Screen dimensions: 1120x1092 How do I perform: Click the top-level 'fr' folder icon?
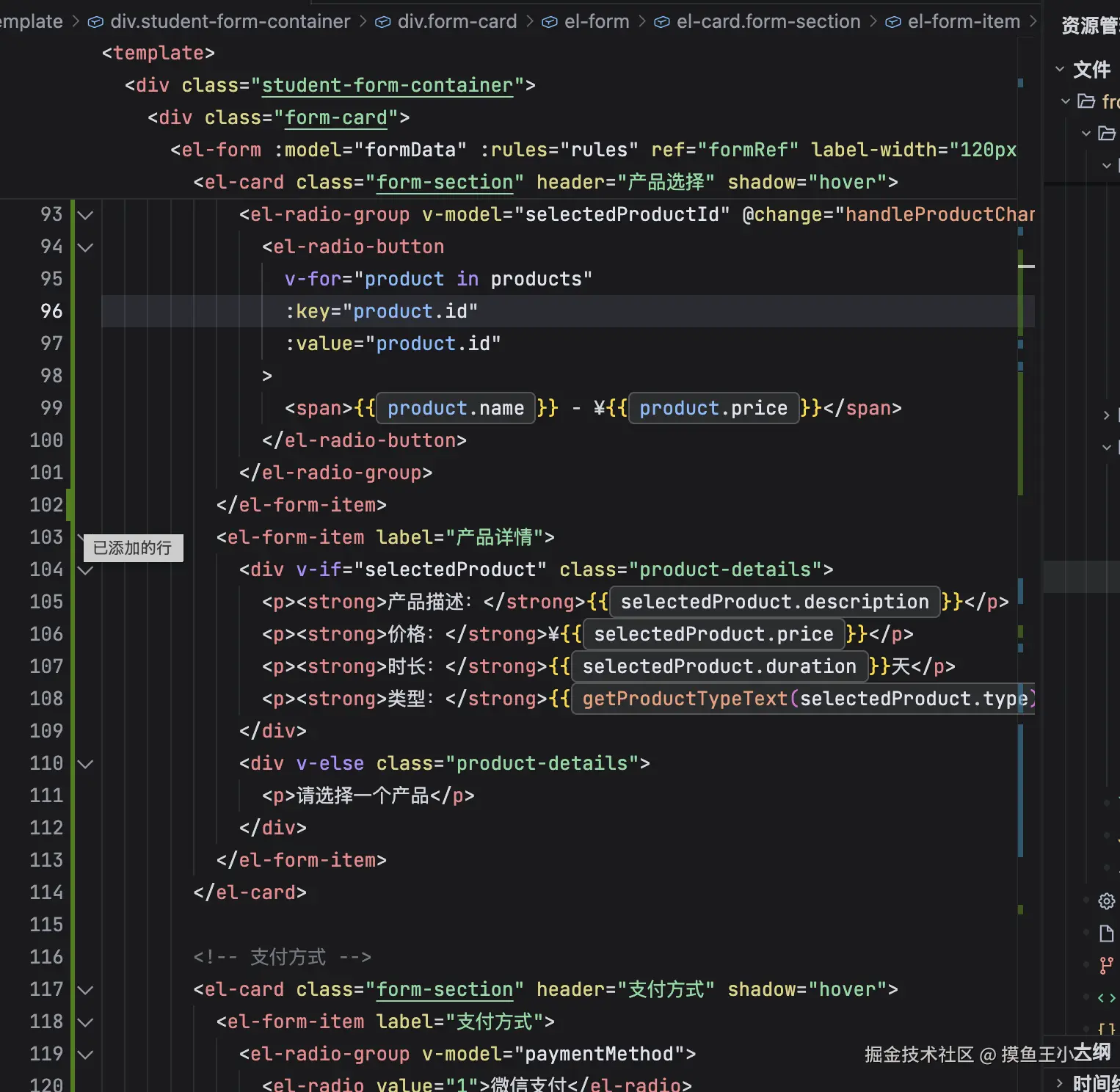[x=1086, y=101]
